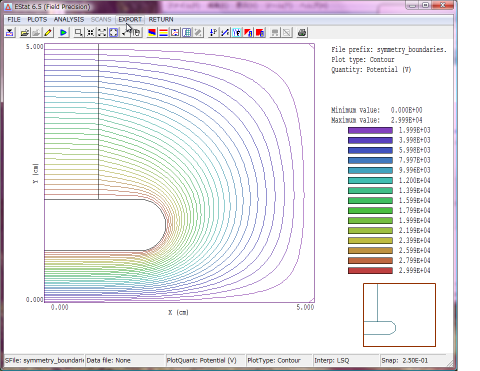Click the geometry orientation thumbnail at bottom right
This screenshot has height=371, width=480.
[x=399, y=315]
